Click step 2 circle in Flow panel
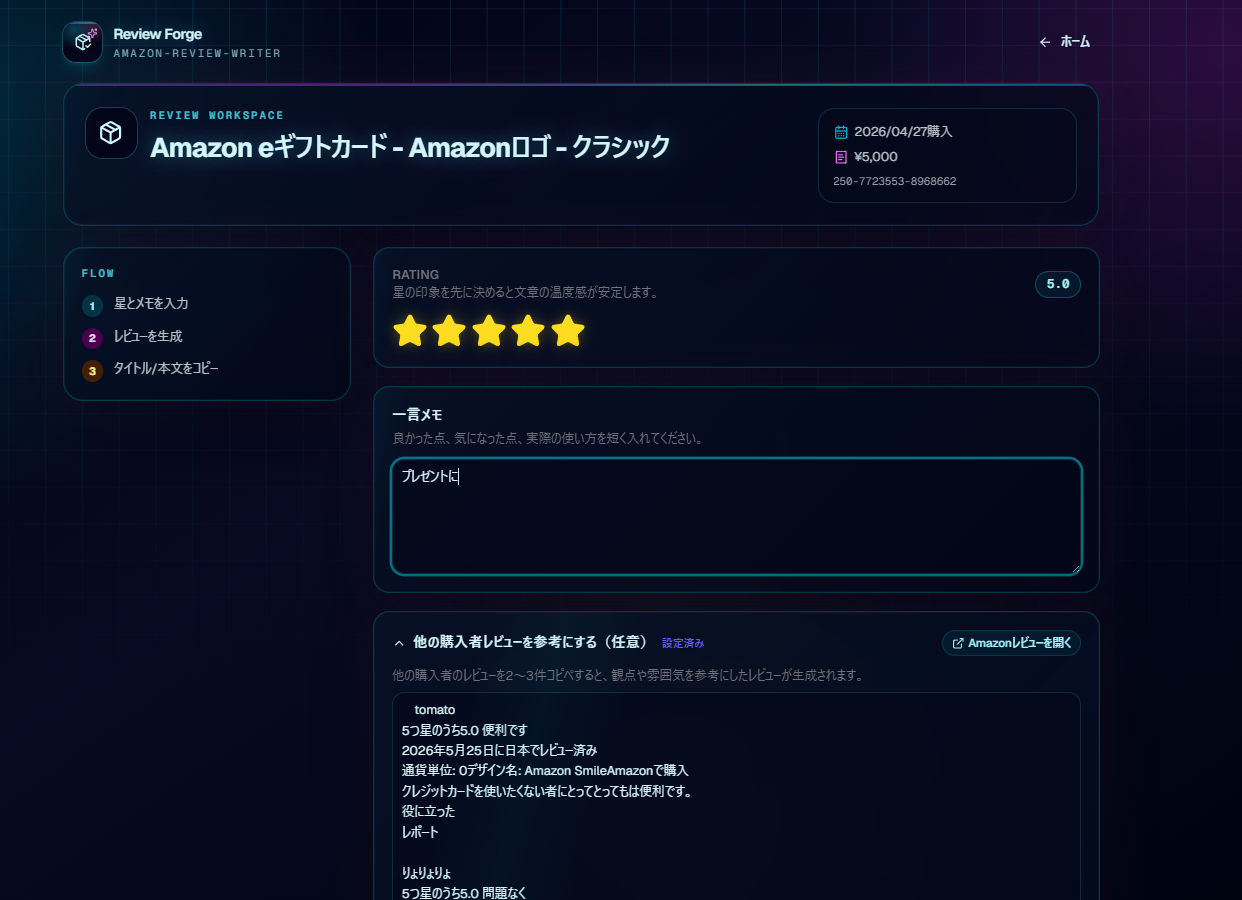The width and height of the screenshot is (1242, 900). point(93,338)
